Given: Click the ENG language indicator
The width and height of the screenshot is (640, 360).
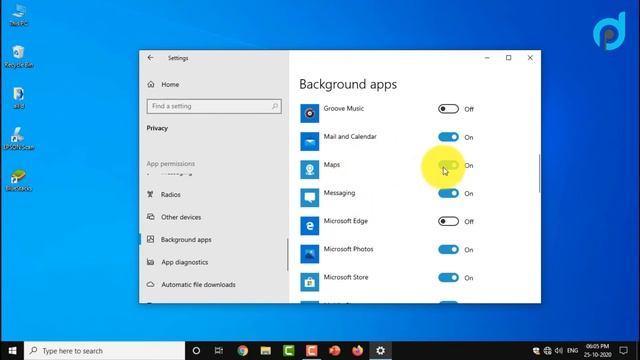Looking at the screenshot, I should pos(573,351).
